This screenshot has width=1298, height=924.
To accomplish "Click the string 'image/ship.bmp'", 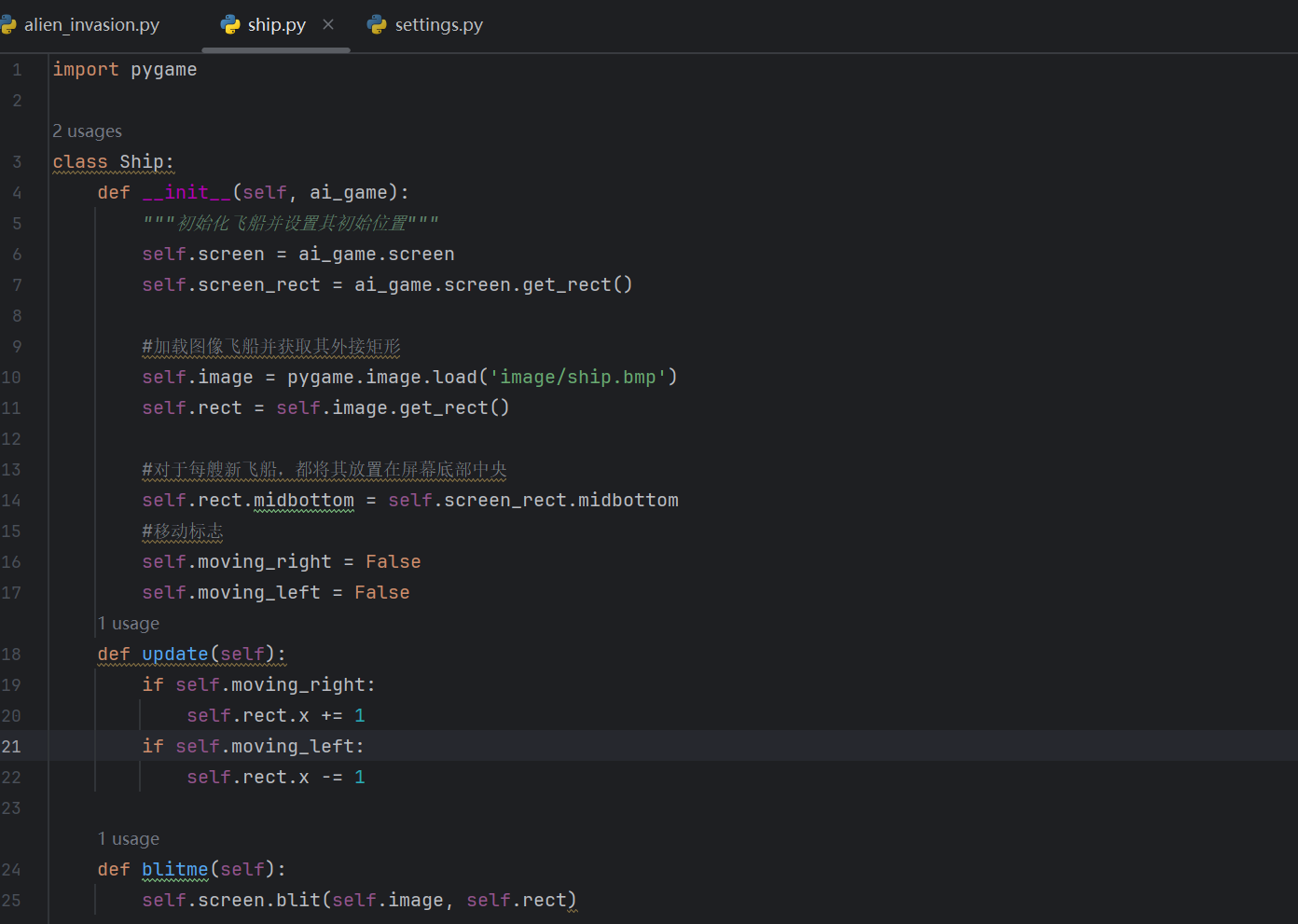I will pyautogui.click(x=578, y=378).
